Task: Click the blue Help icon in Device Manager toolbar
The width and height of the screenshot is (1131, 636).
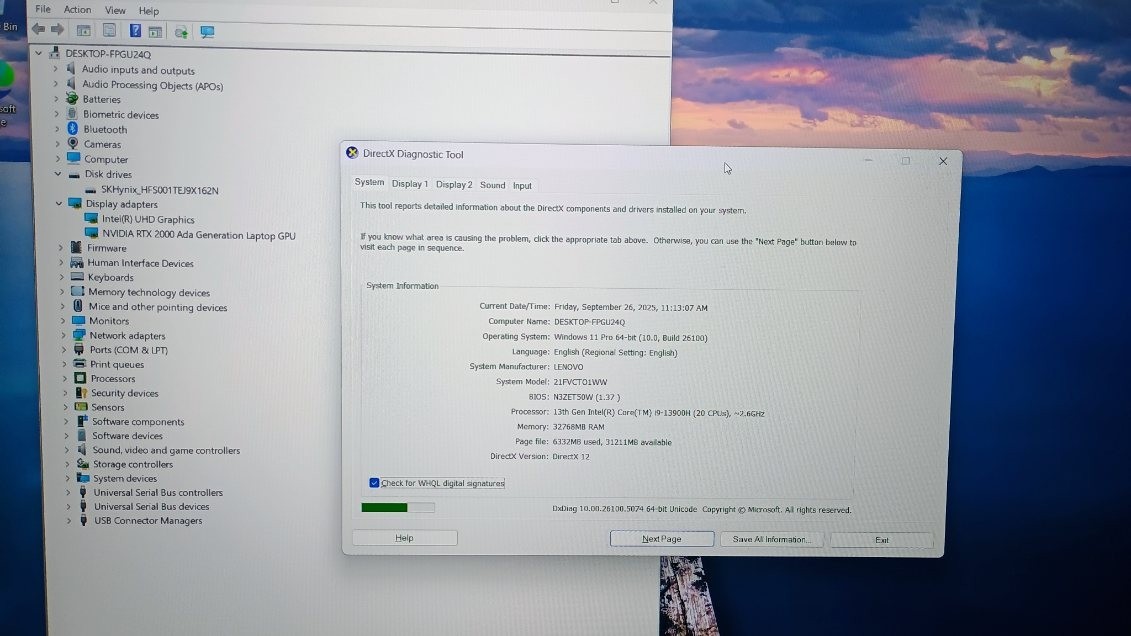Action: pyautogui.click(x=135, y=30)
